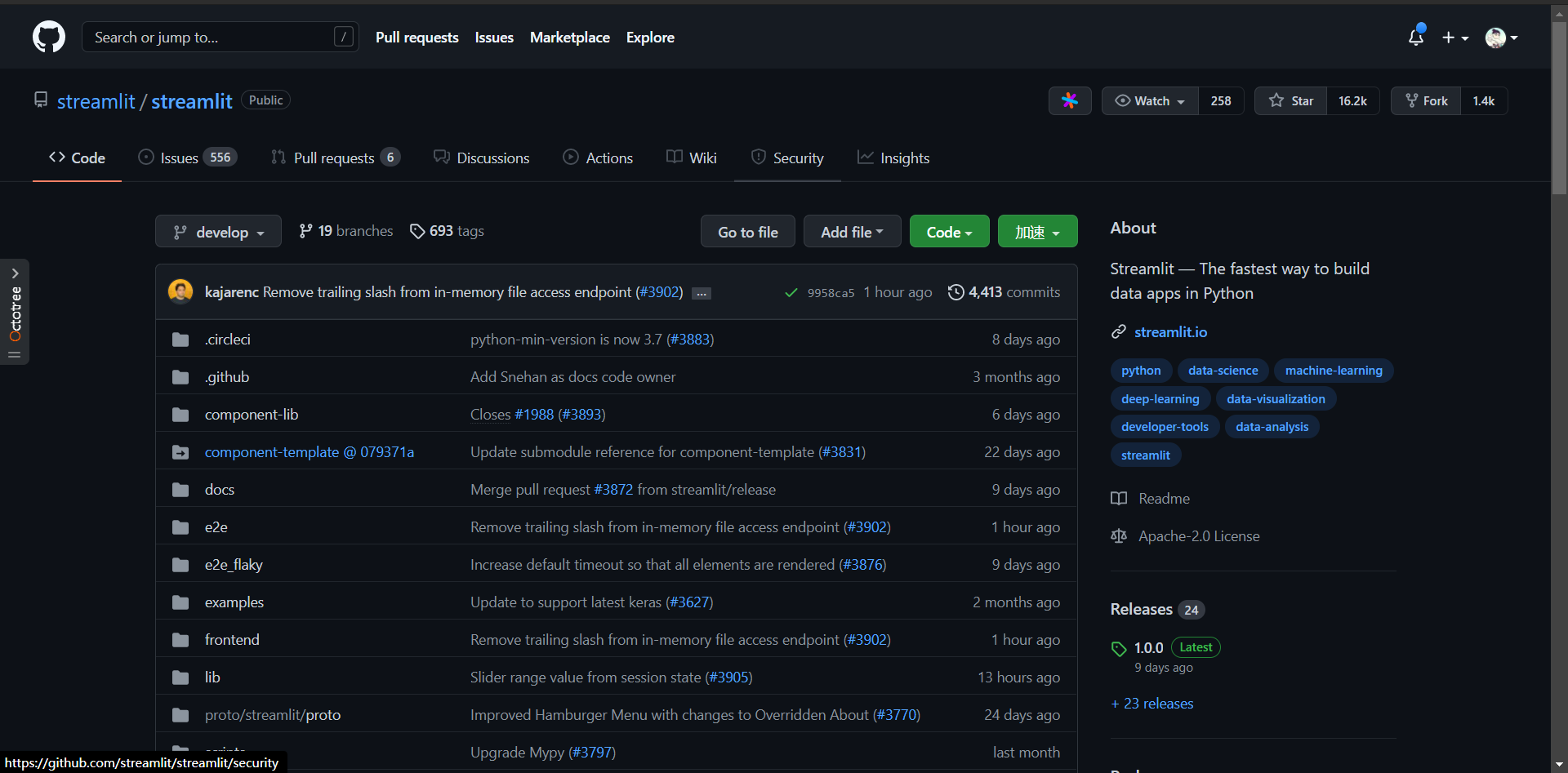Open the + 23 releases link

(x=1152, y=704)
